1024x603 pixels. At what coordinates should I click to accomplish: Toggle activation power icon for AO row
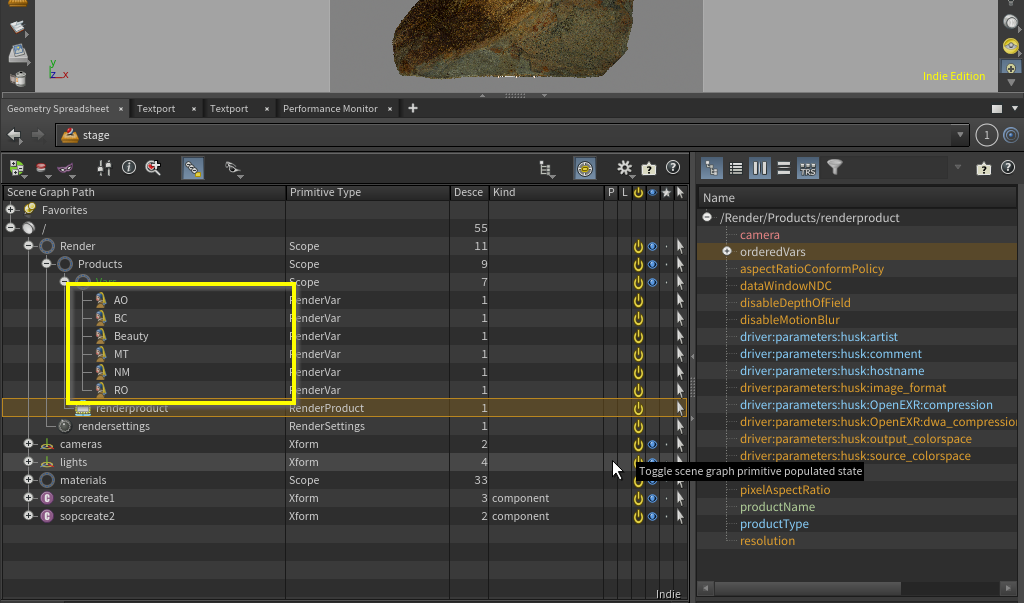tap(638, 301)
